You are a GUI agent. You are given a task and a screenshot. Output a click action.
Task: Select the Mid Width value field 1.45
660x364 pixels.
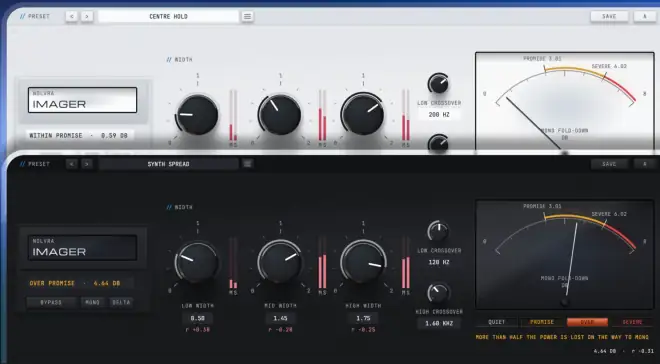280,319
